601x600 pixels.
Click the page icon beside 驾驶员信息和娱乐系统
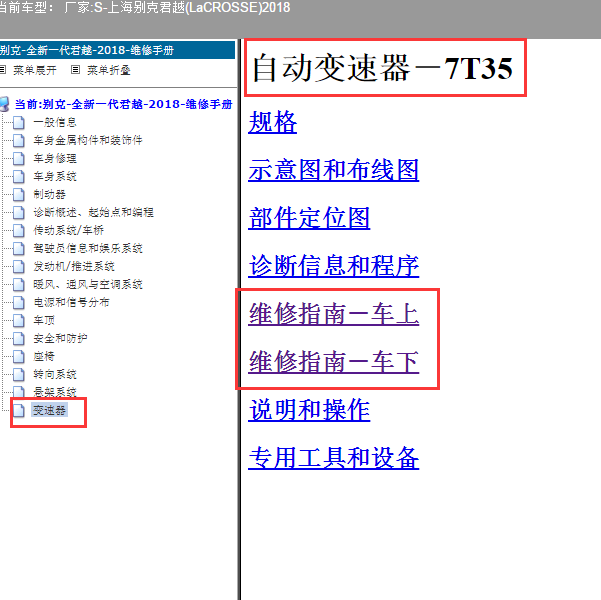pyautogui.click(x=18, y=249)
